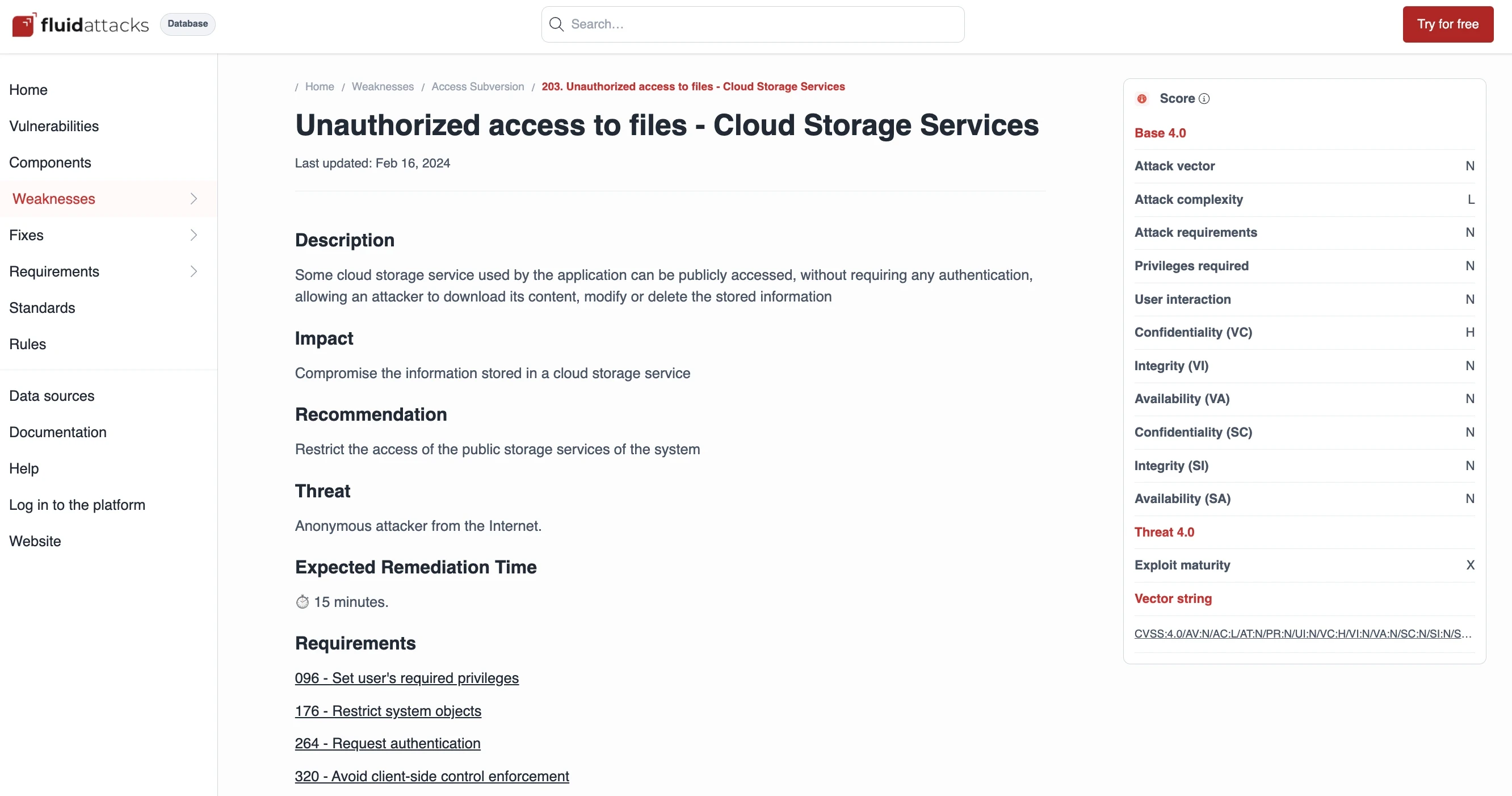Click the Weaknesses breadcrumb link
Image resolution: width=1512 pixels, height=796 pixels.
(x=383, y=87)
